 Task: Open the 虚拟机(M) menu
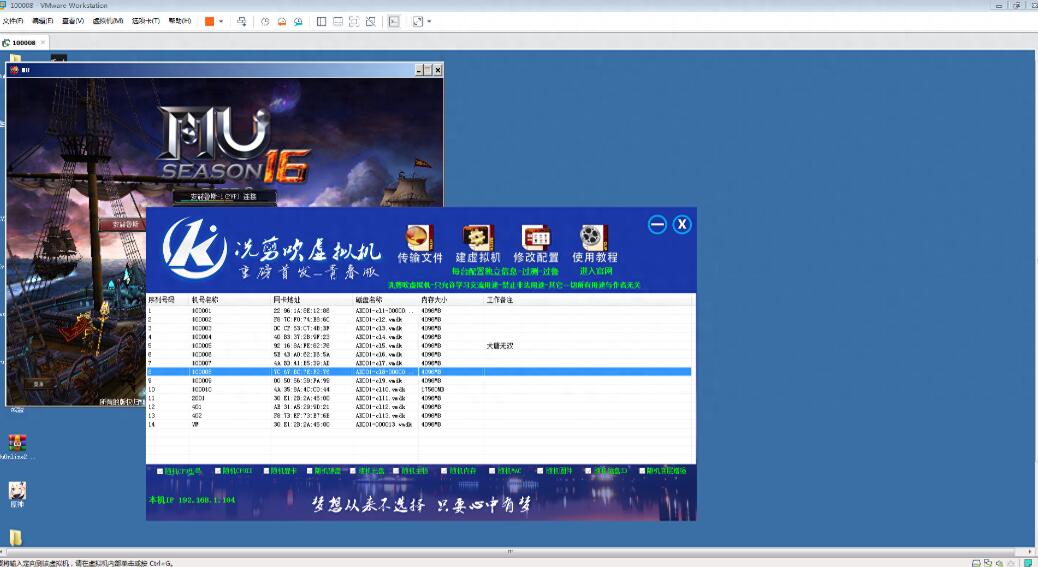pyautogui.click(x=108, y=21)
